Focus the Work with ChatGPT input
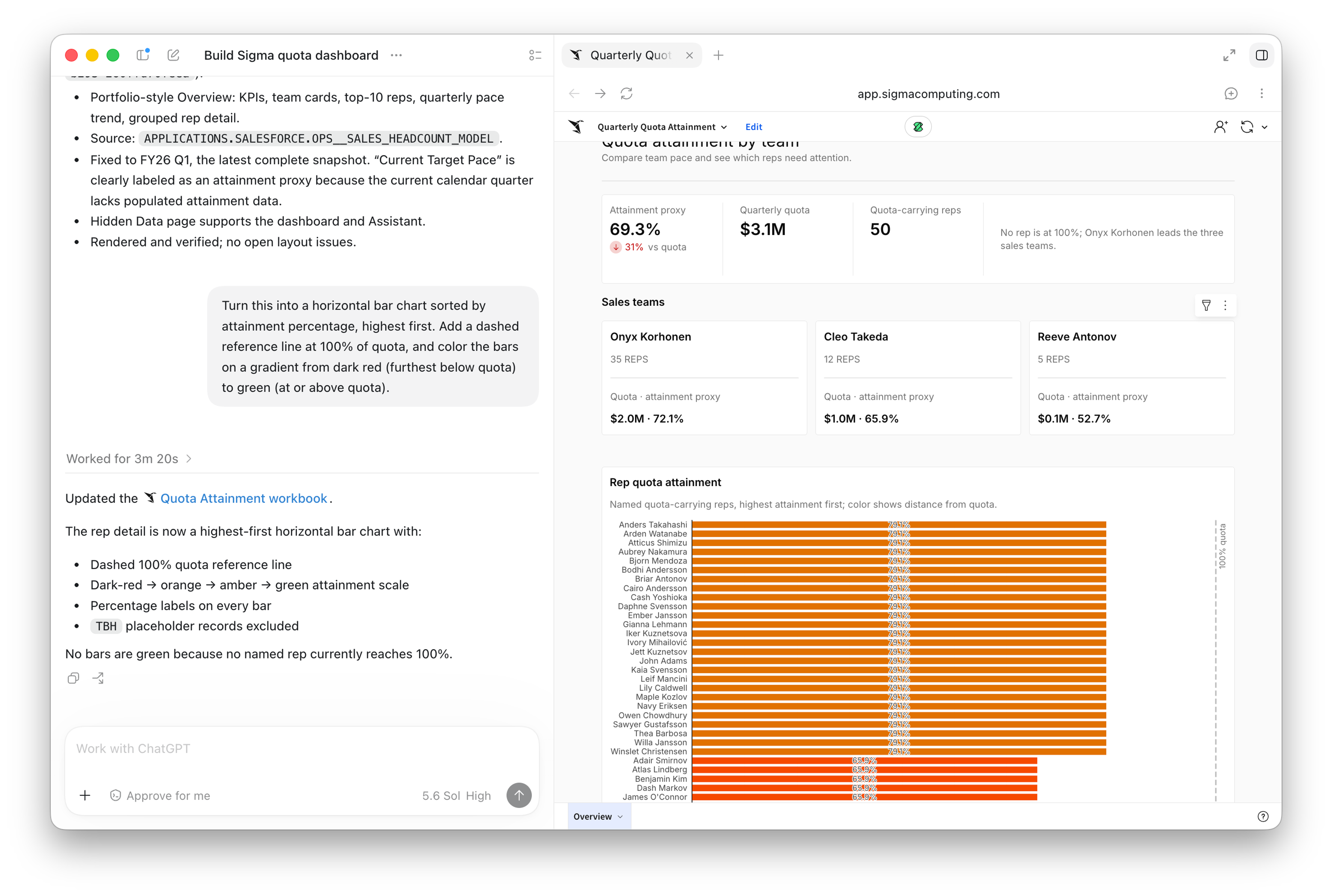This screenshot has height=896, width=1332. coord(302,748)
